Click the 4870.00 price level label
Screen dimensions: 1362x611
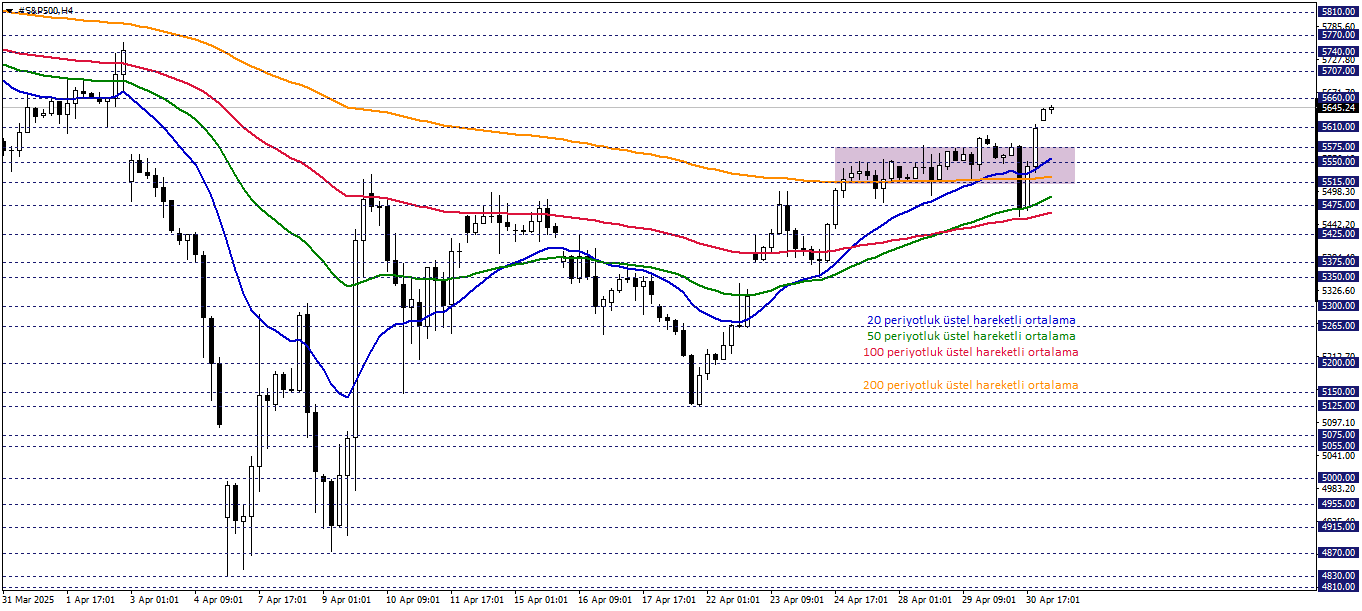pos(1338,552)
